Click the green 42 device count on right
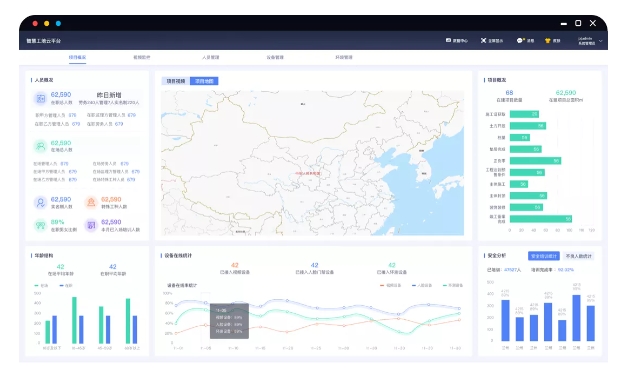627x372 pixels. pyautogui.click(x=392, y=265)
